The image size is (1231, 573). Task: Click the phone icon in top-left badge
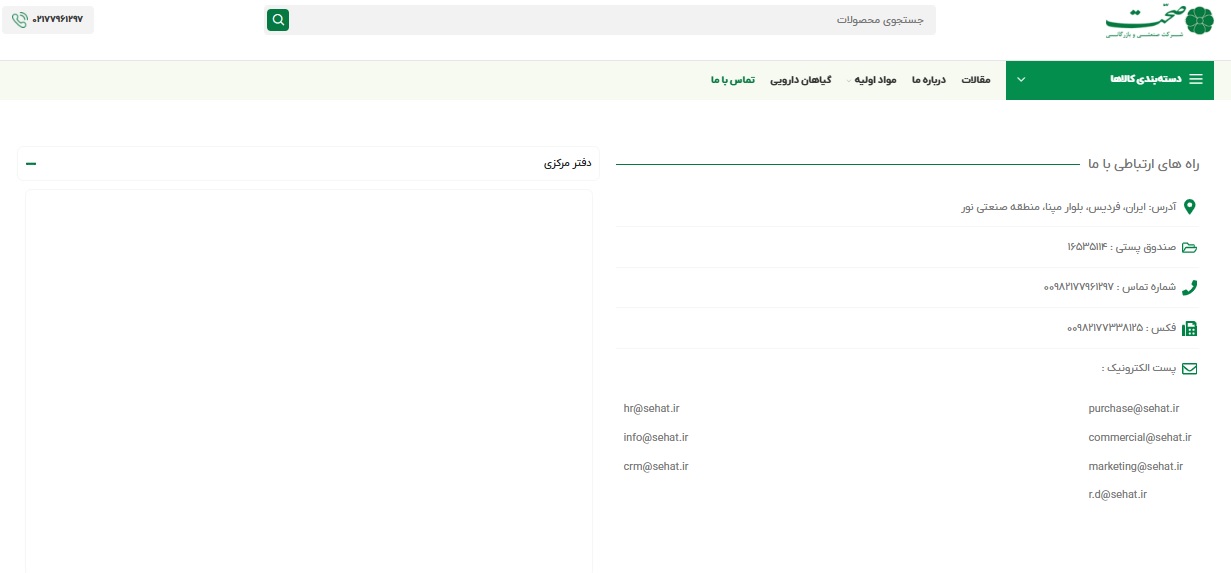(x=19, y=20)
